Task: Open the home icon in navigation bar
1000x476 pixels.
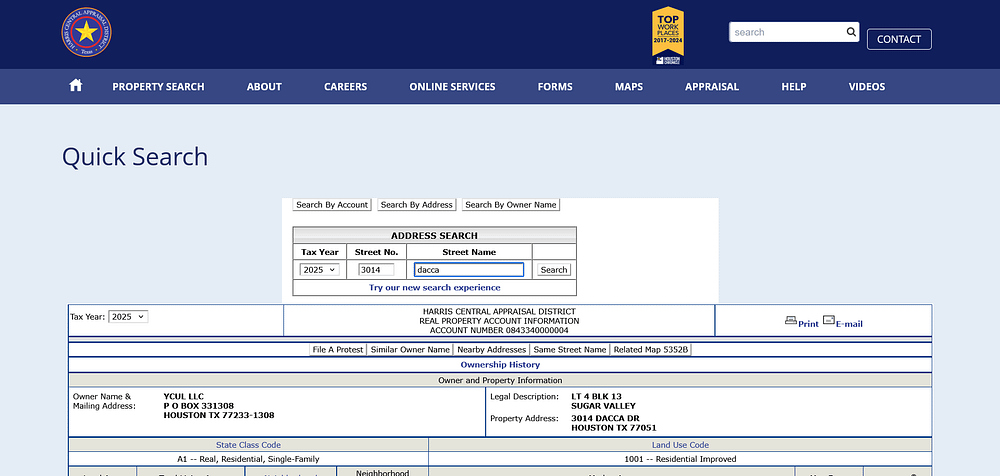Action: 76,86
